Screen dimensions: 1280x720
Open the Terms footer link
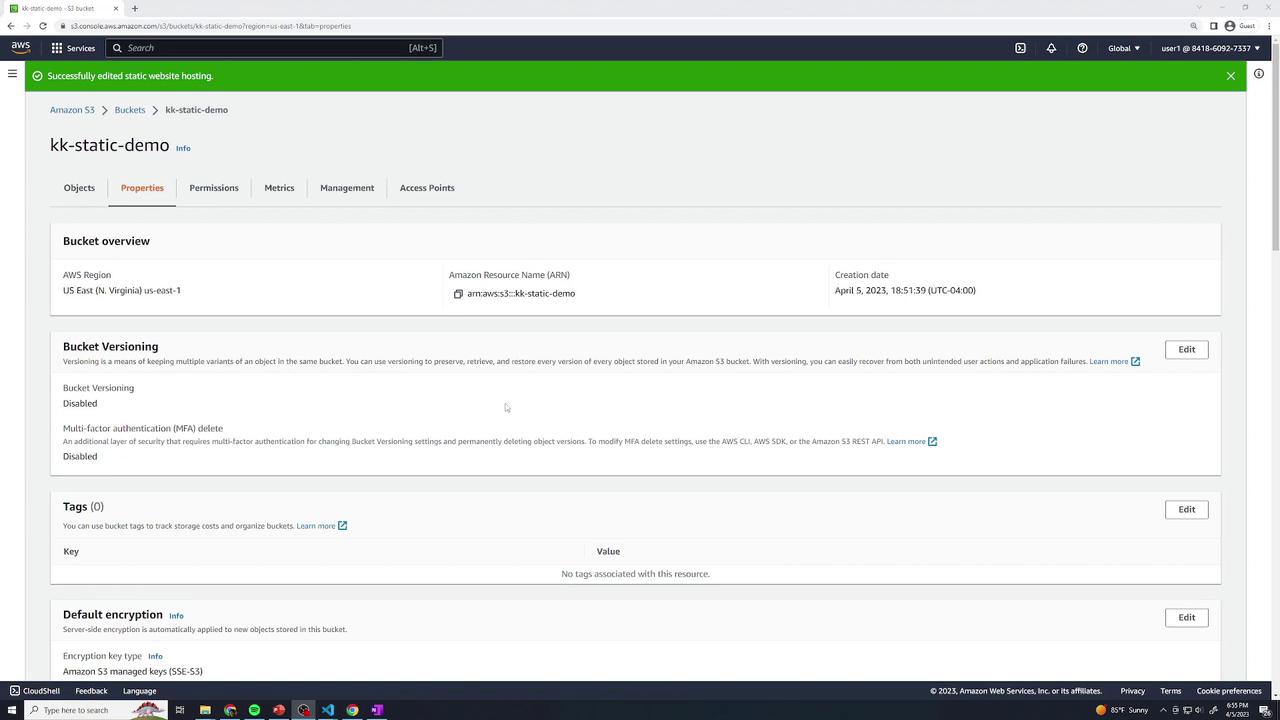click(x=1170, y=691)
